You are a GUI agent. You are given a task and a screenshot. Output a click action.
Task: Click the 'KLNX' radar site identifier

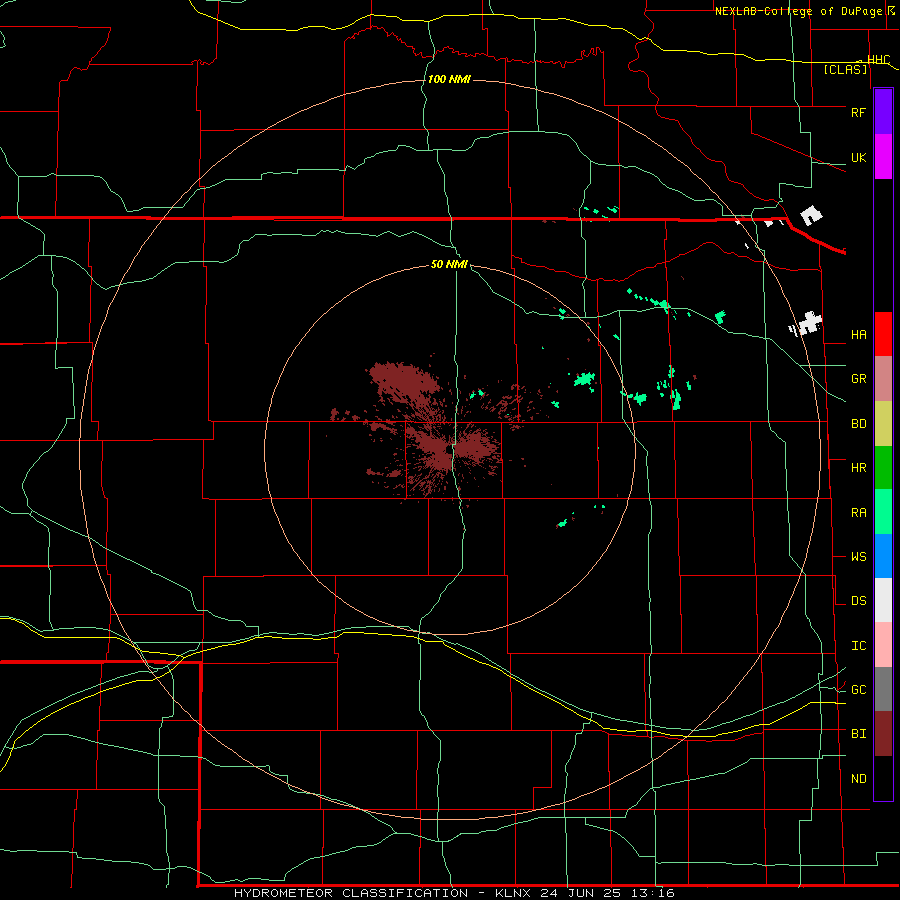[513, 893]
